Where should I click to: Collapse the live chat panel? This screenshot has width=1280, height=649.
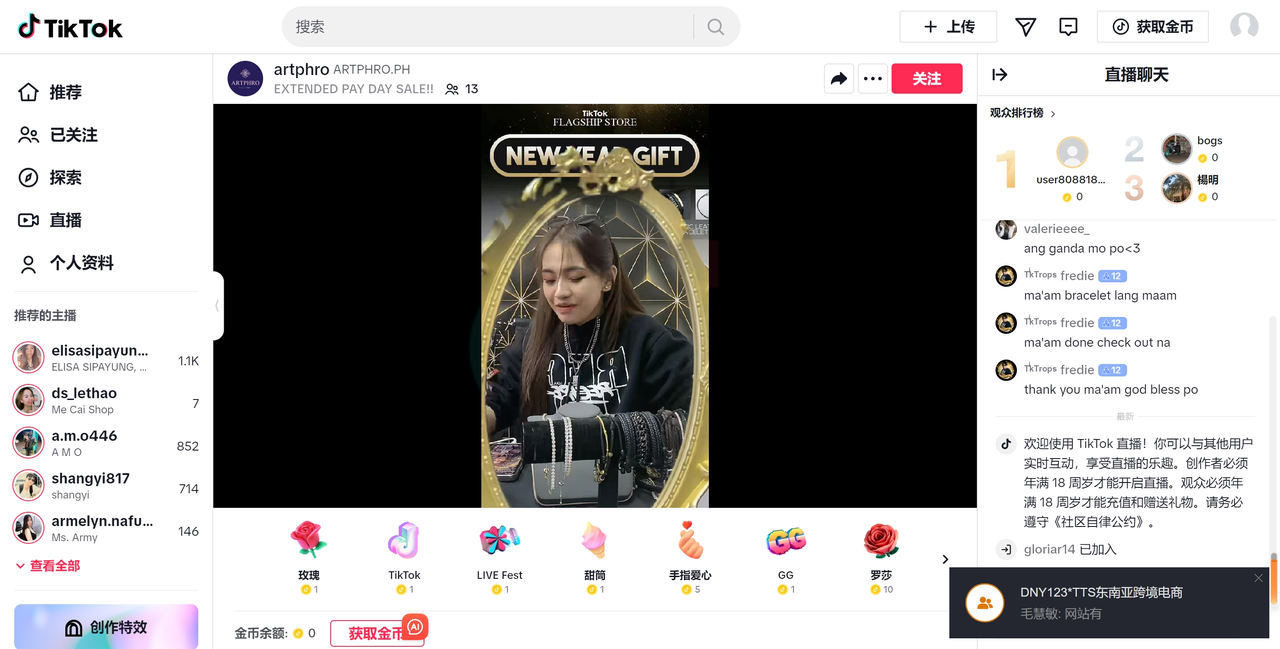999,75
